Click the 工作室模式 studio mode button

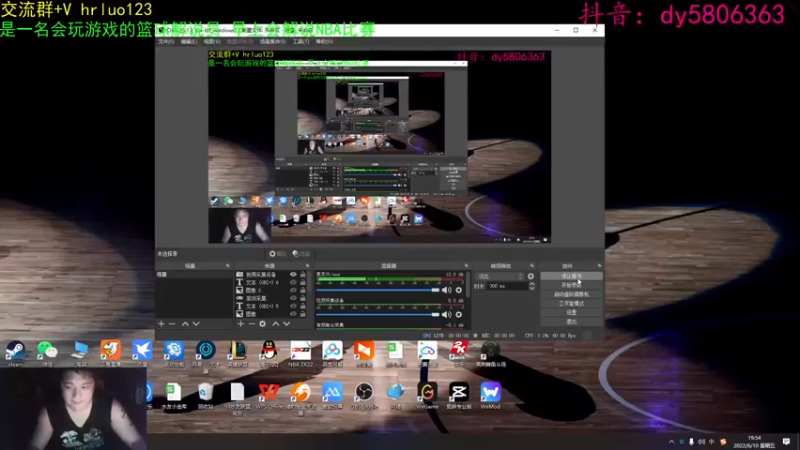point(571,304)
